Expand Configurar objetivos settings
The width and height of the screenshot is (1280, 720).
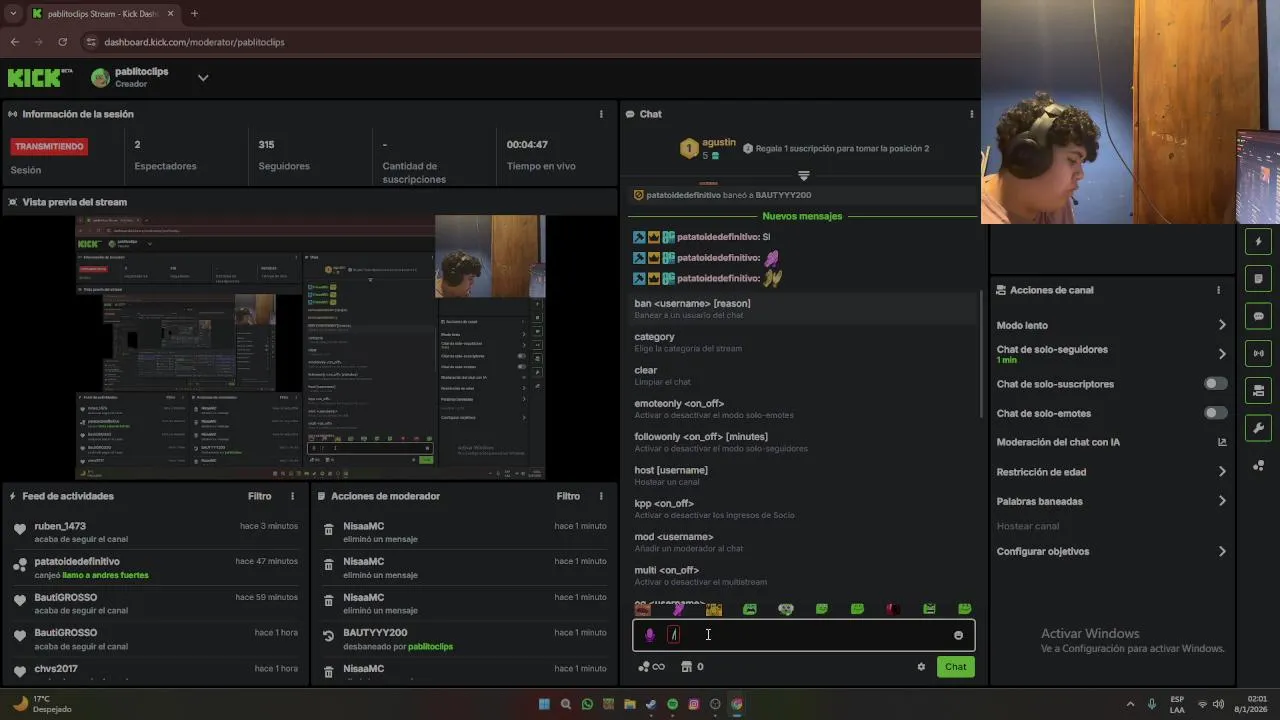click(1222, 551)
